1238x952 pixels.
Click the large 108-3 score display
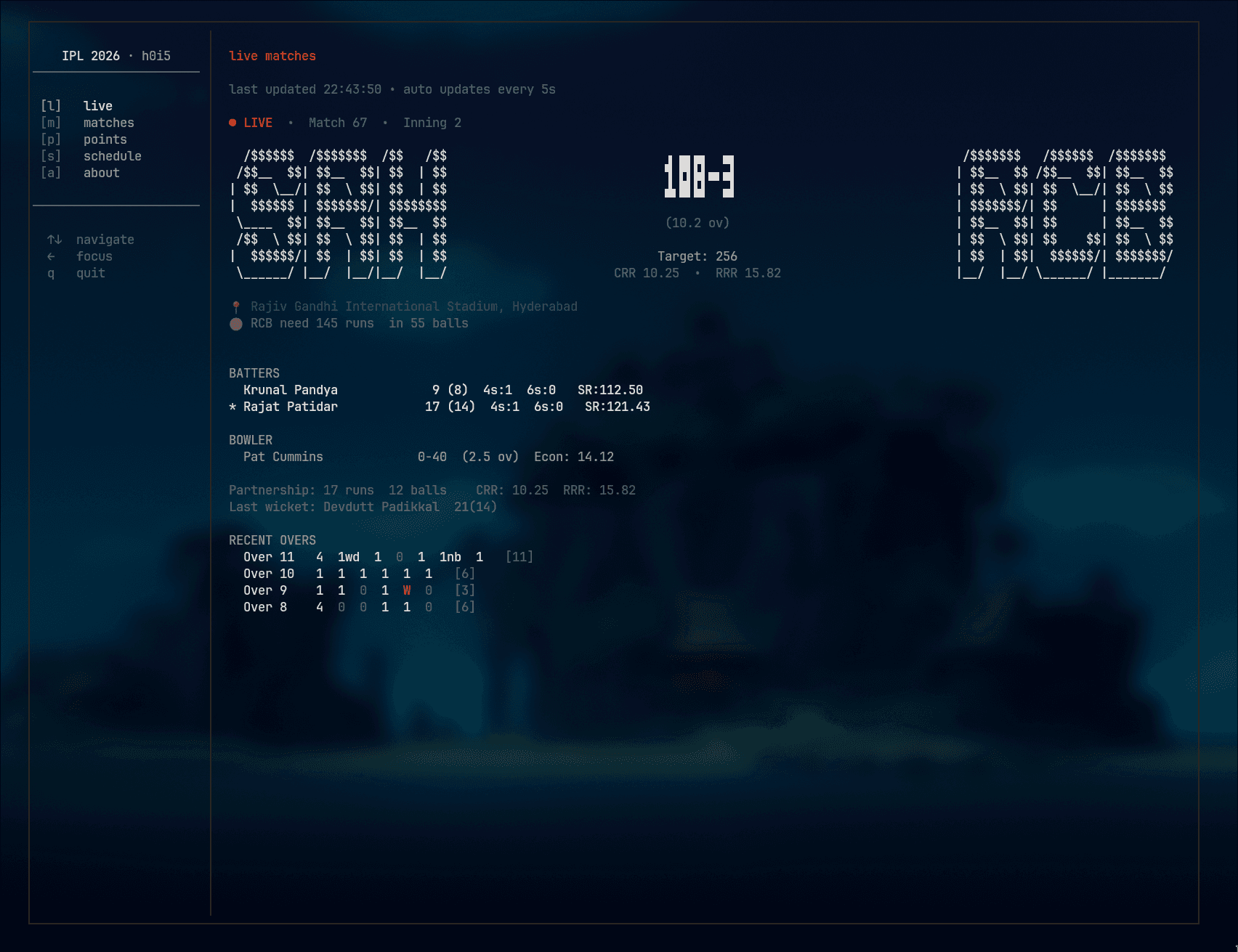699,176
